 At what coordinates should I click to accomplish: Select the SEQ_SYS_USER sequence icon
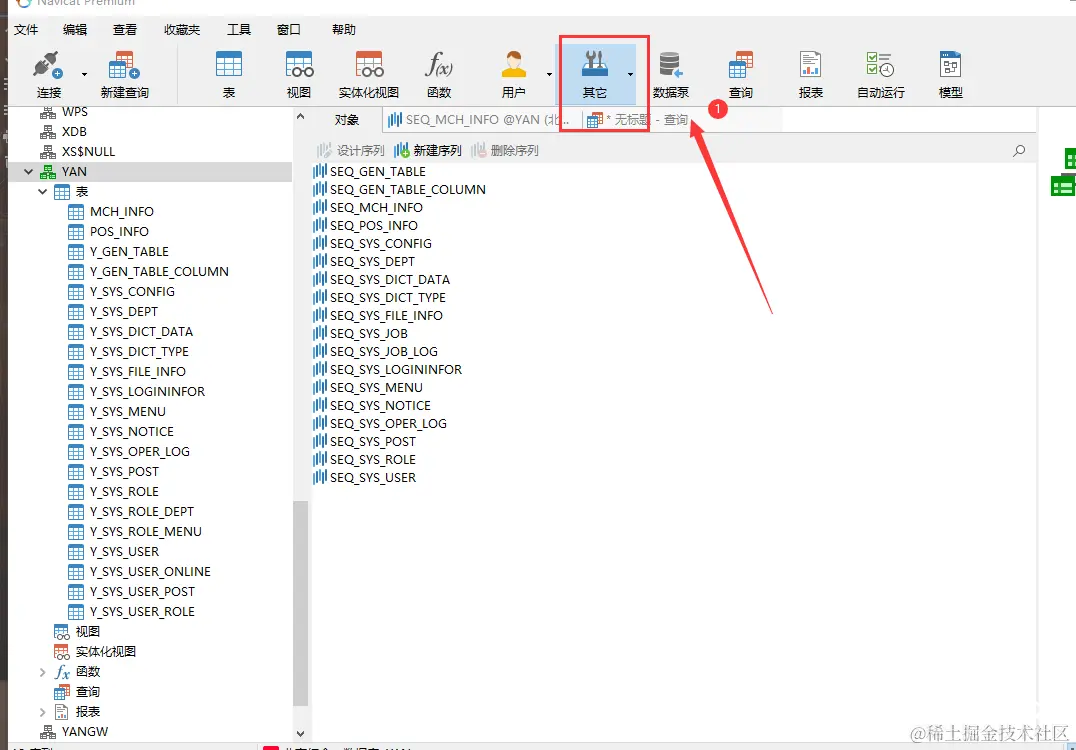pyautogui.click(x=320, y=477)
